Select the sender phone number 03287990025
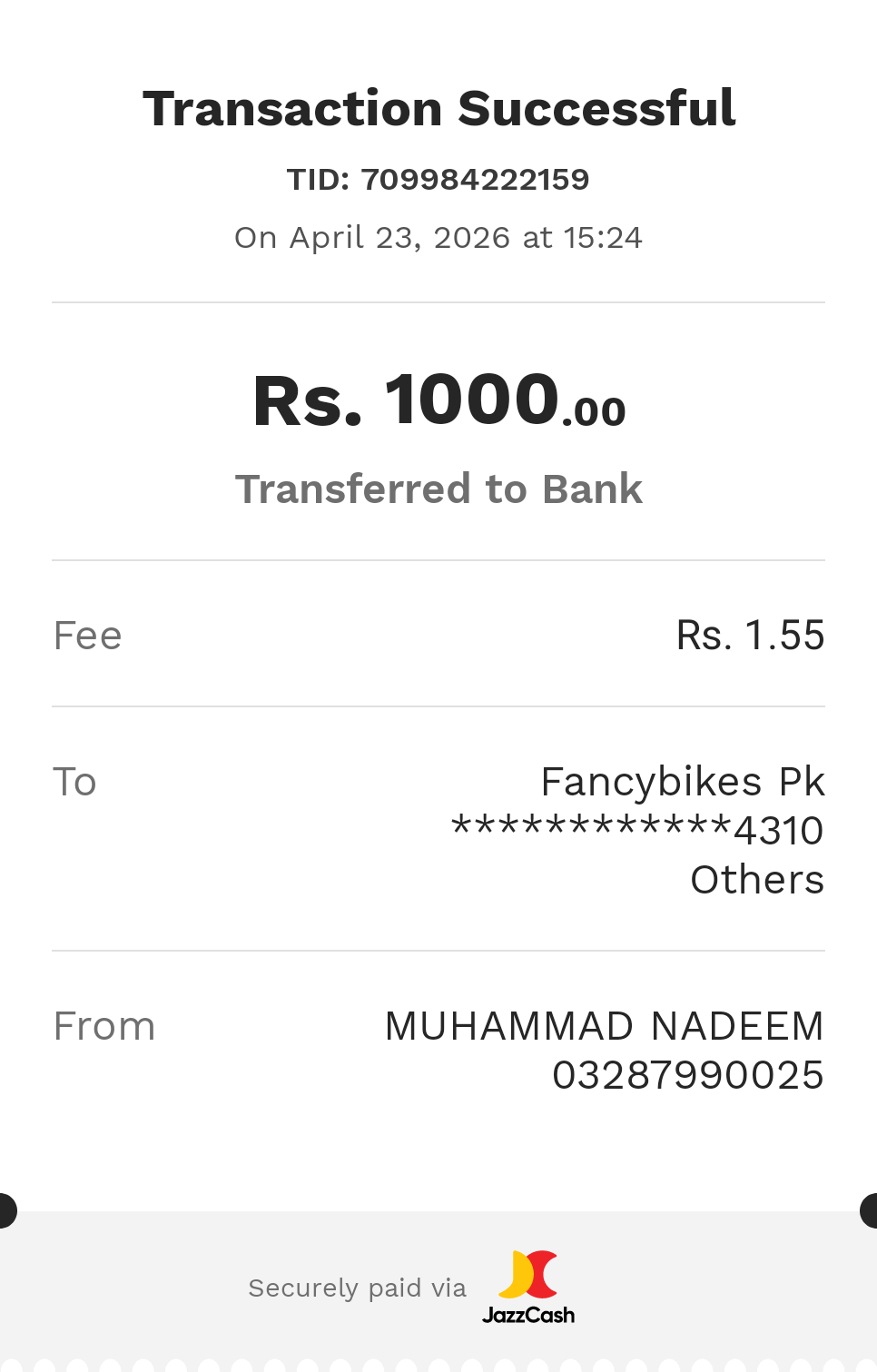The width and height of the screenshot is (877, 1372). [x=687, y=1075]
